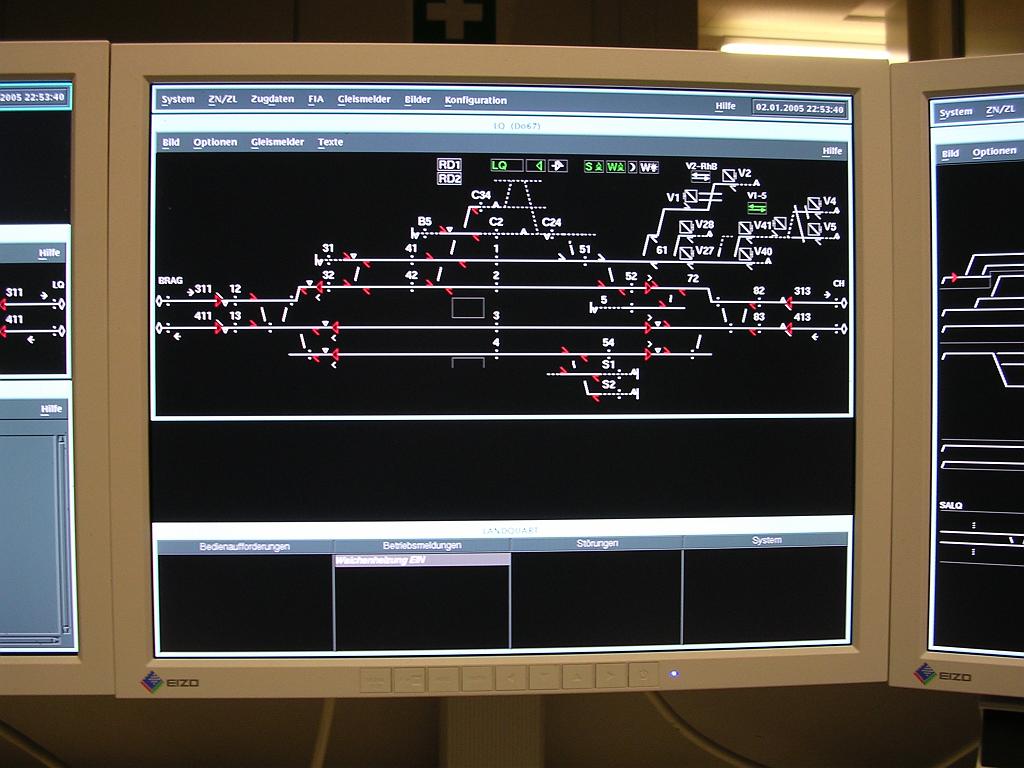Viewport: 1024px width, 768px height.
Task: Select the Weichenheizung EIN message entry
Action: (421, 560)
